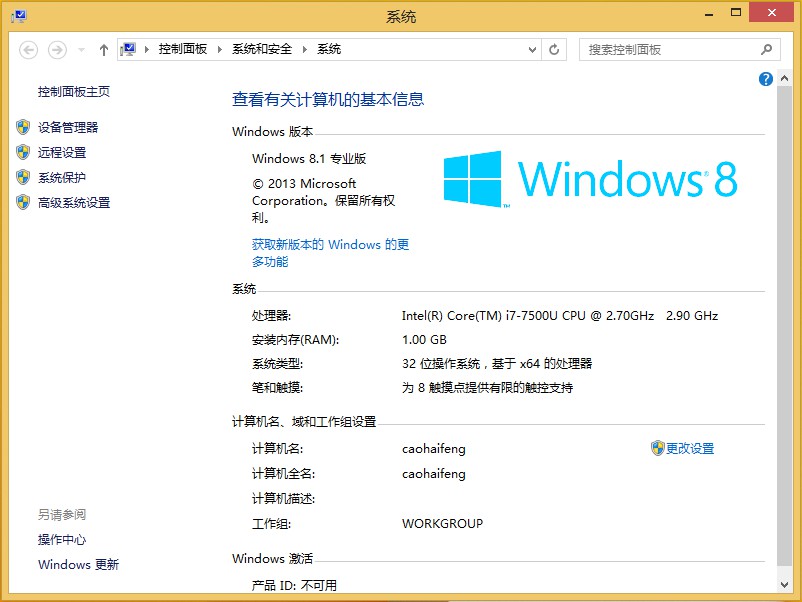Click the Back navigation arrow
The width and height of the screenshot is (802, 602).
(29, 50)
